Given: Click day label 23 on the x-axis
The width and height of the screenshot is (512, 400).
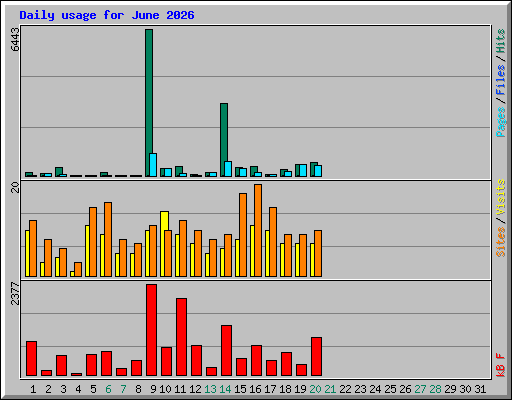Looking at the screenshot, I should click(360, 389).
